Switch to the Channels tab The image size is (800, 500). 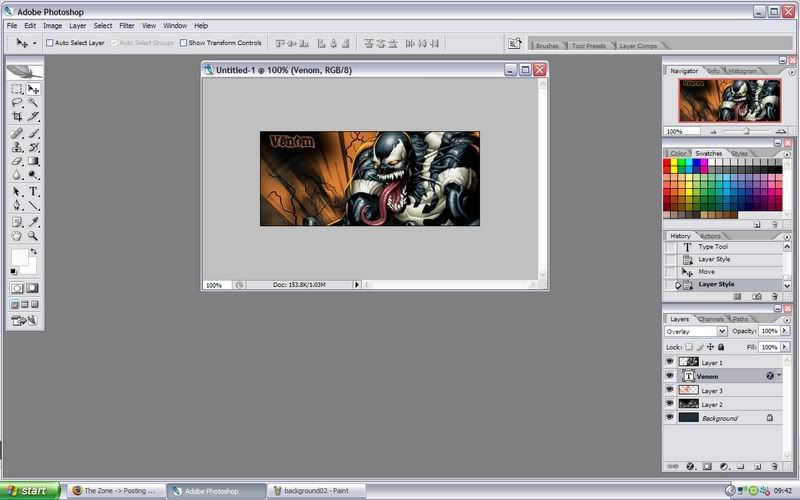[711, 319]
